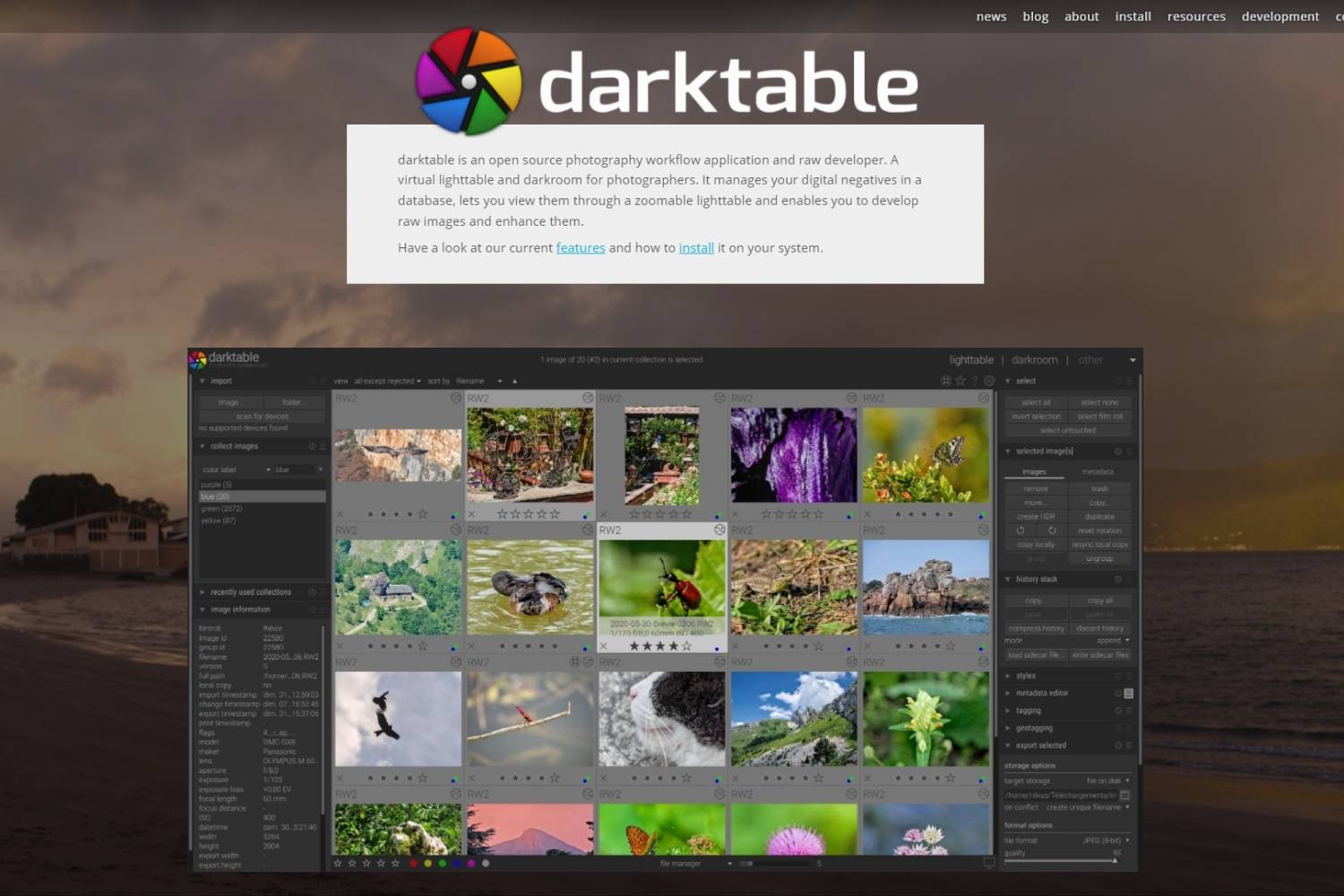Click 'invert selection' button
This screenshot has width=1344, height=896.
pos(1036,417)
